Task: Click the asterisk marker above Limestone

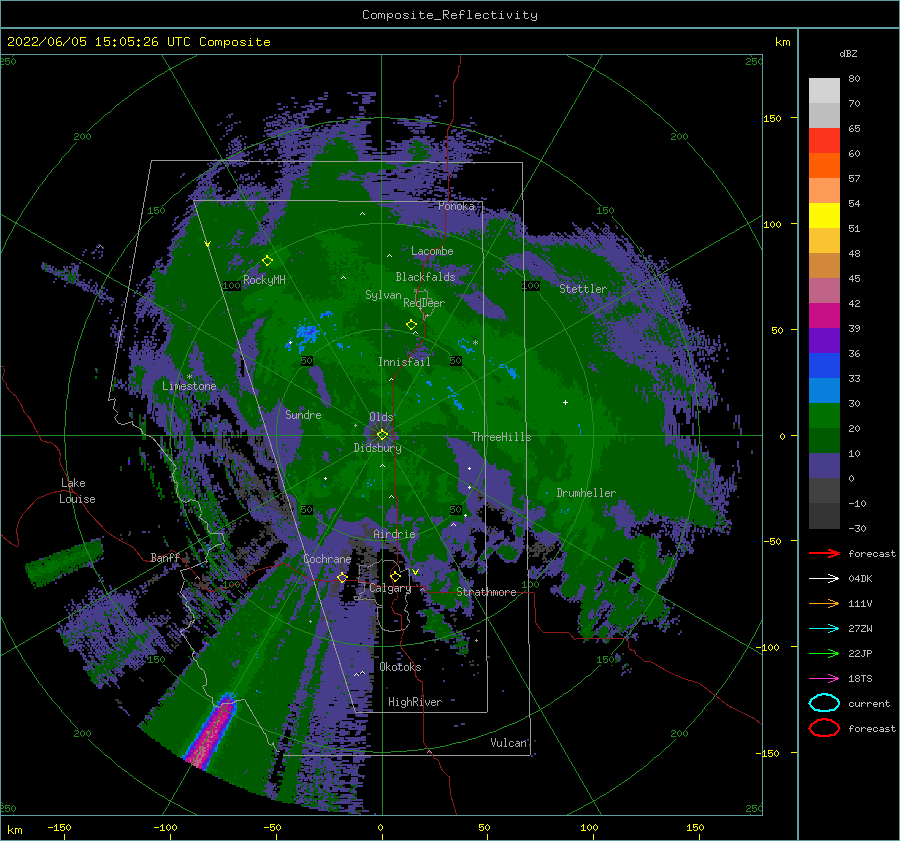Action: click(x=189, y=377)
